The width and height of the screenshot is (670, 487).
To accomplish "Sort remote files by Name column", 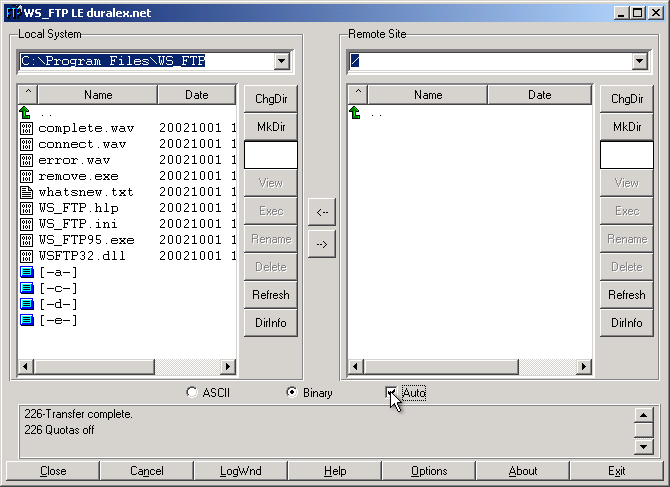I will click(x=428, y=95).
